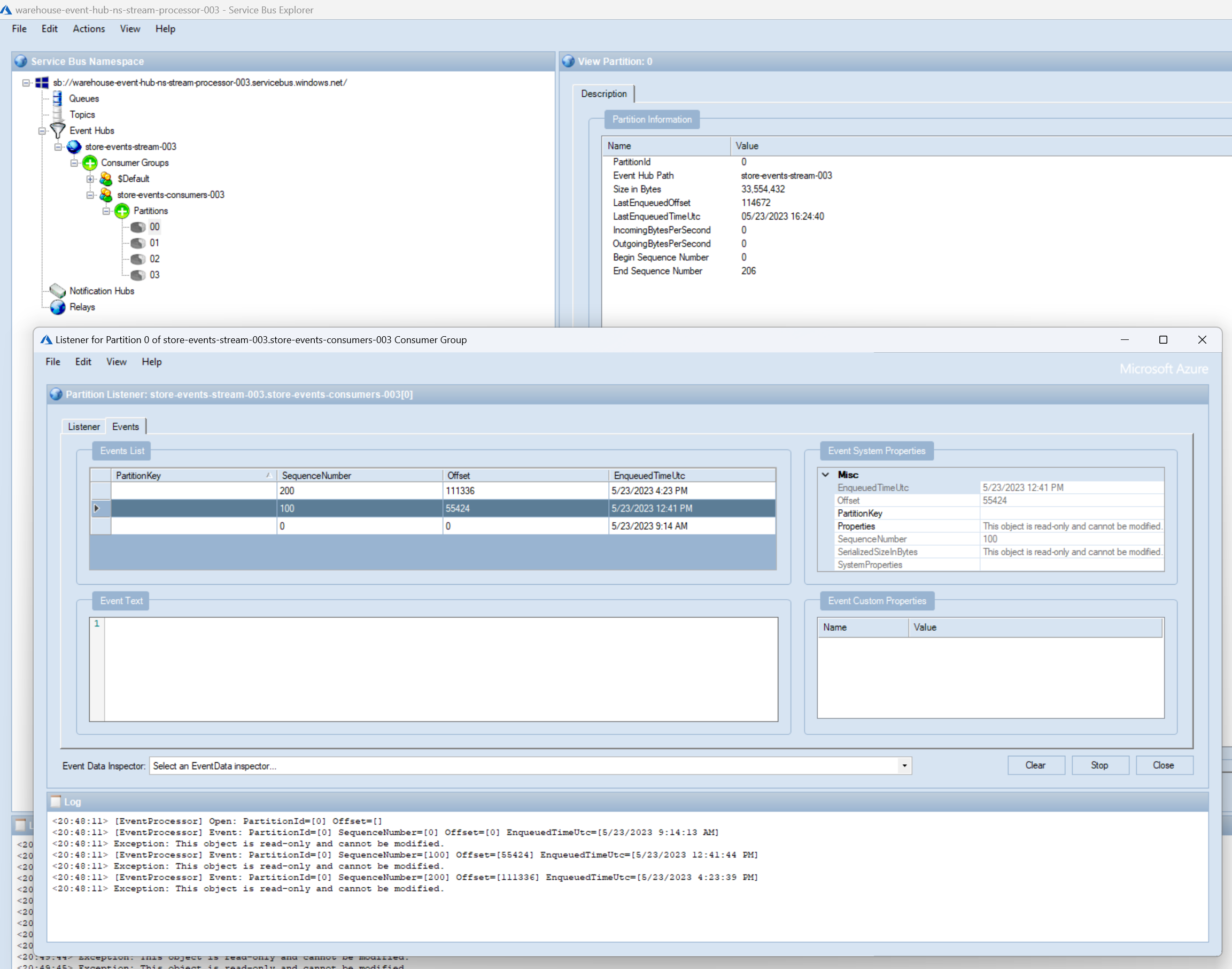The image size is (1232, 969).
Task: Click the Queues icon in tree
Action: tap(57, 99)
